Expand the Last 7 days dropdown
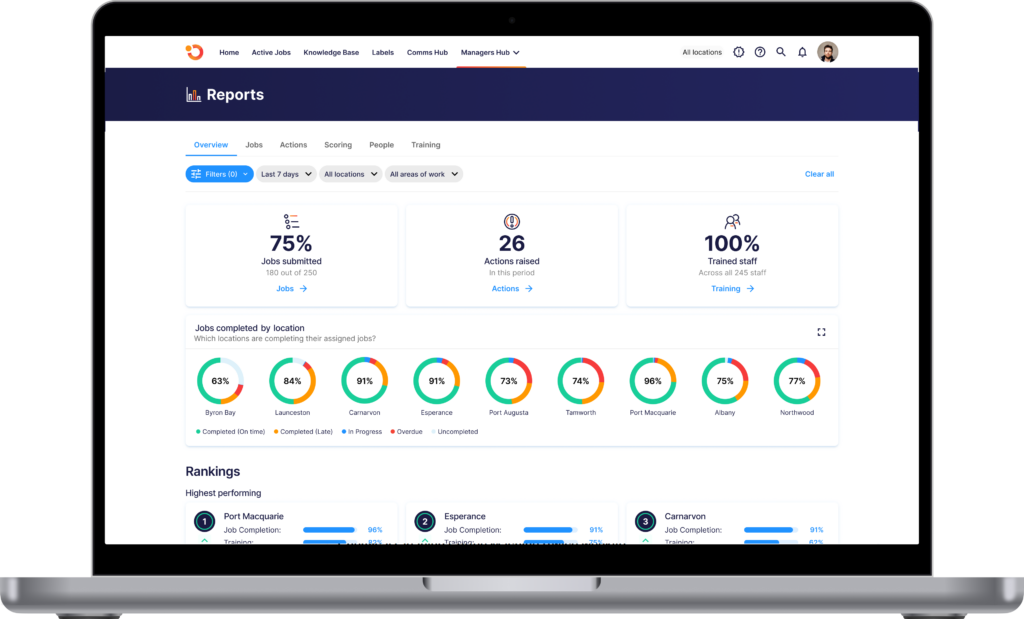 tap(286, 174)
